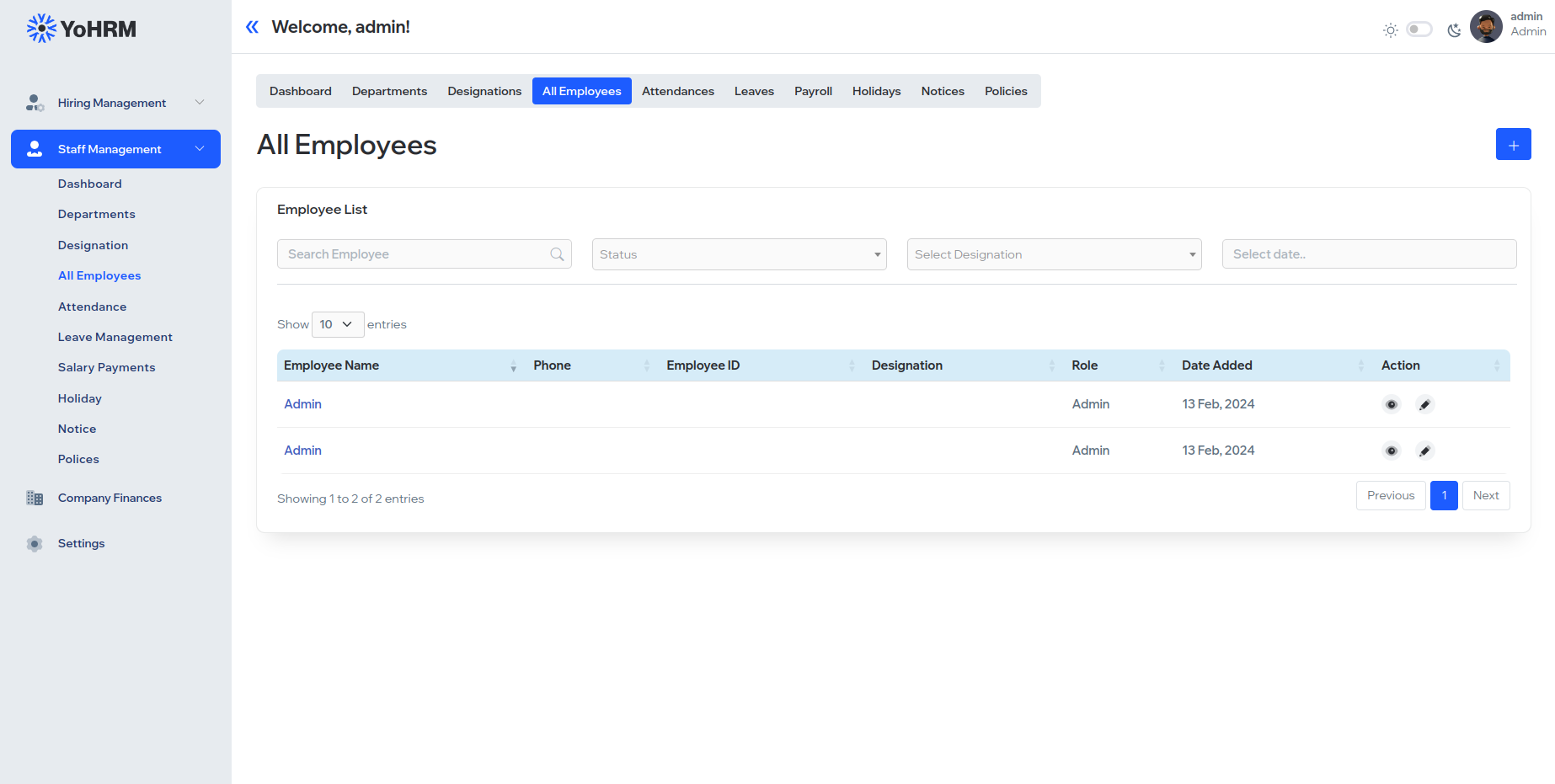
Task: Sort by Employee ID column
Action: tap(762, 365)
